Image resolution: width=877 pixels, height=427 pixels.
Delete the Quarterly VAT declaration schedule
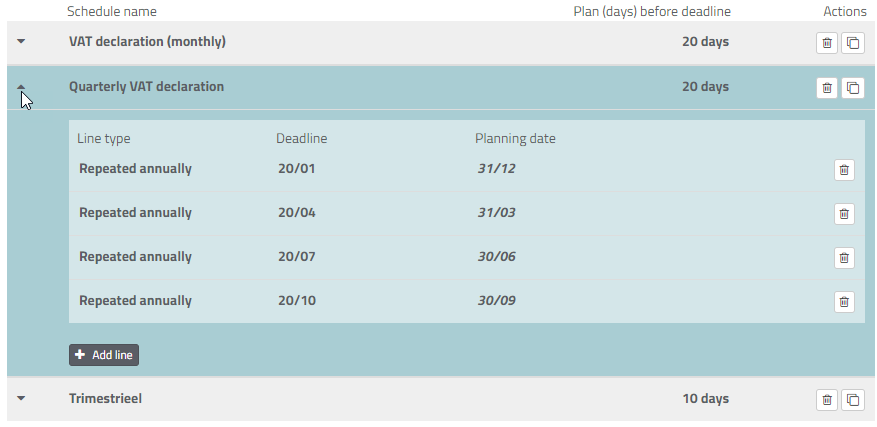(x=826, y=87)
